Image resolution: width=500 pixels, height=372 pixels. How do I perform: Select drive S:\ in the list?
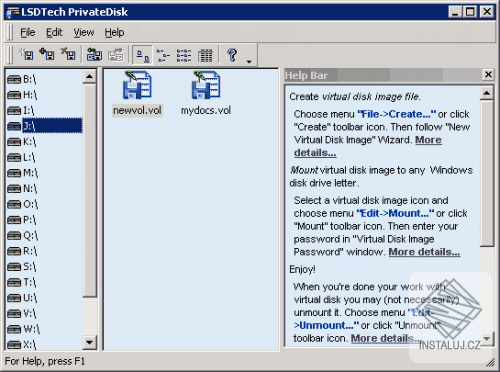22,266
